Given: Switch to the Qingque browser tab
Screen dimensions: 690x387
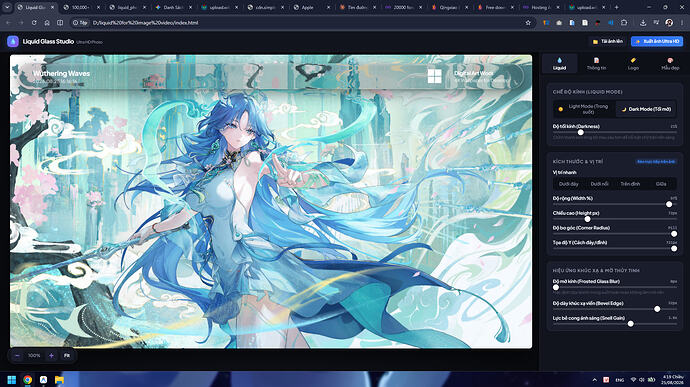Looking at the screenshot, I should pyautogui.click(x=450, y=7).
